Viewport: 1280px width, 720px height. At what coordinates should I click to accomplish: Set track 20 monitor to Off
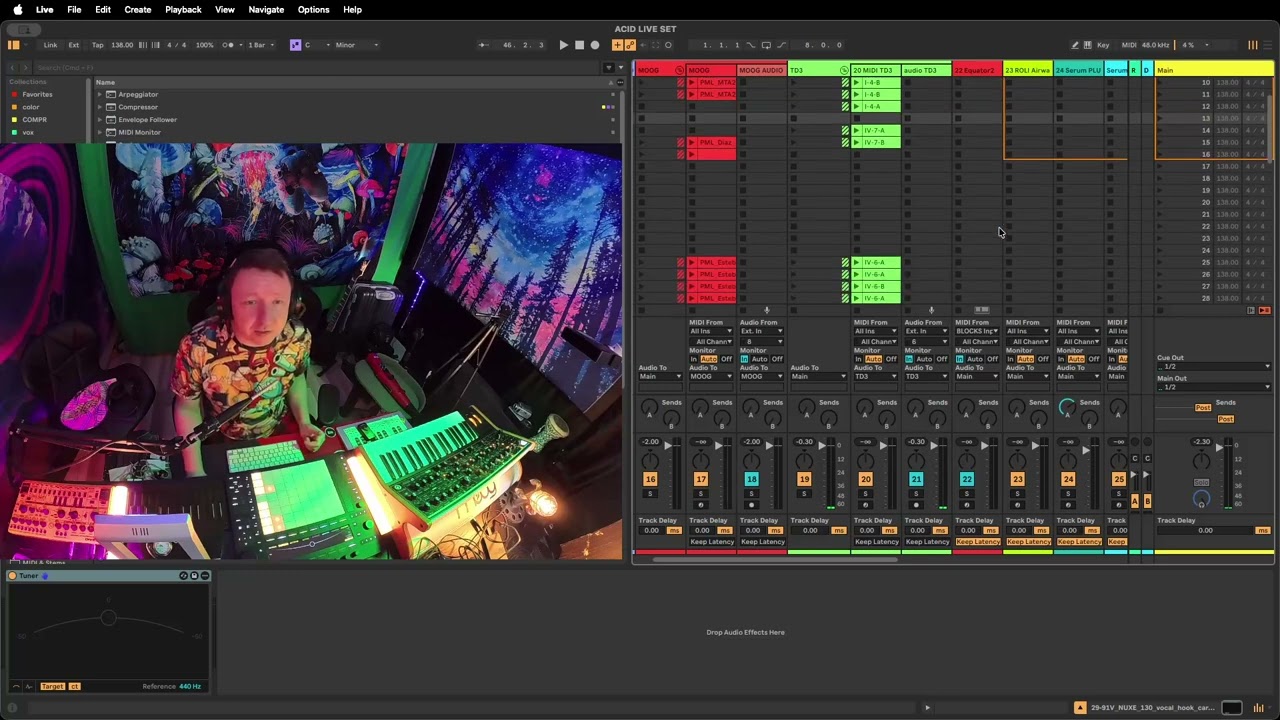click(891, 359)
